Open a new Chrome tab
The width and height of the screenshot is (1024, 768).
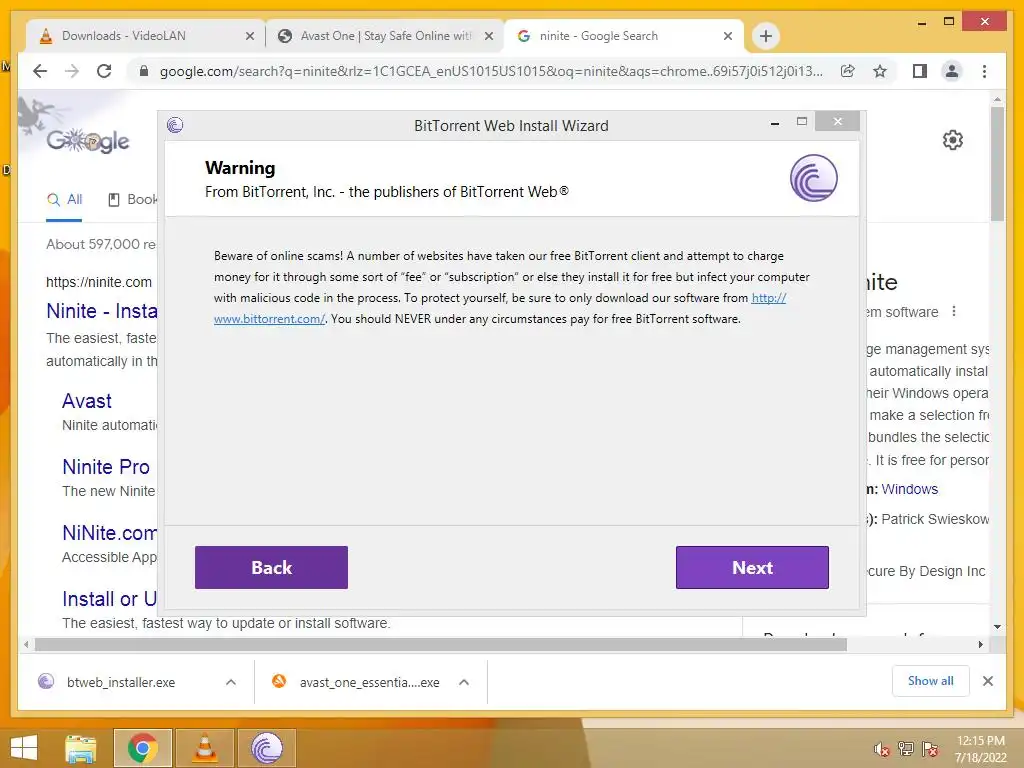point(766,36)
